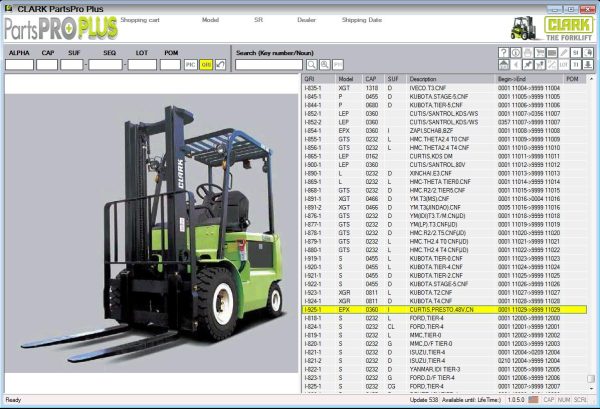Select row I-835-1 IVECO,T3,CNF
The width and height of the screenshot is (600, 409).
click(444, 88)
